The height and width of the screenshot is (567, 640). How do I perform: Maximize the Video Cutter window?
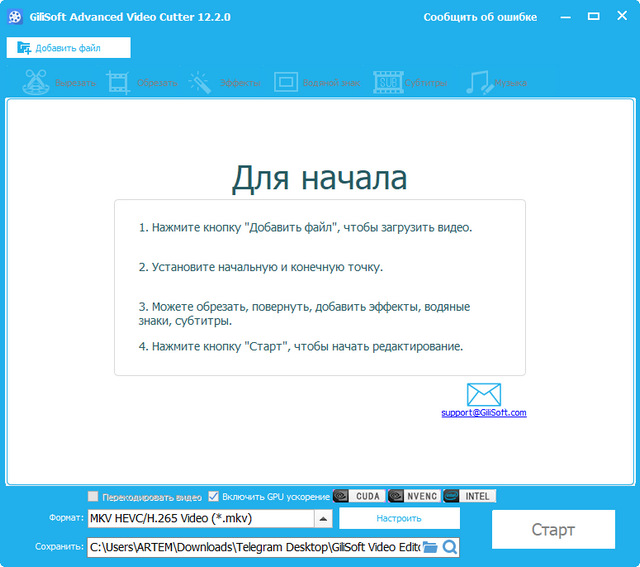pos(593,16)
